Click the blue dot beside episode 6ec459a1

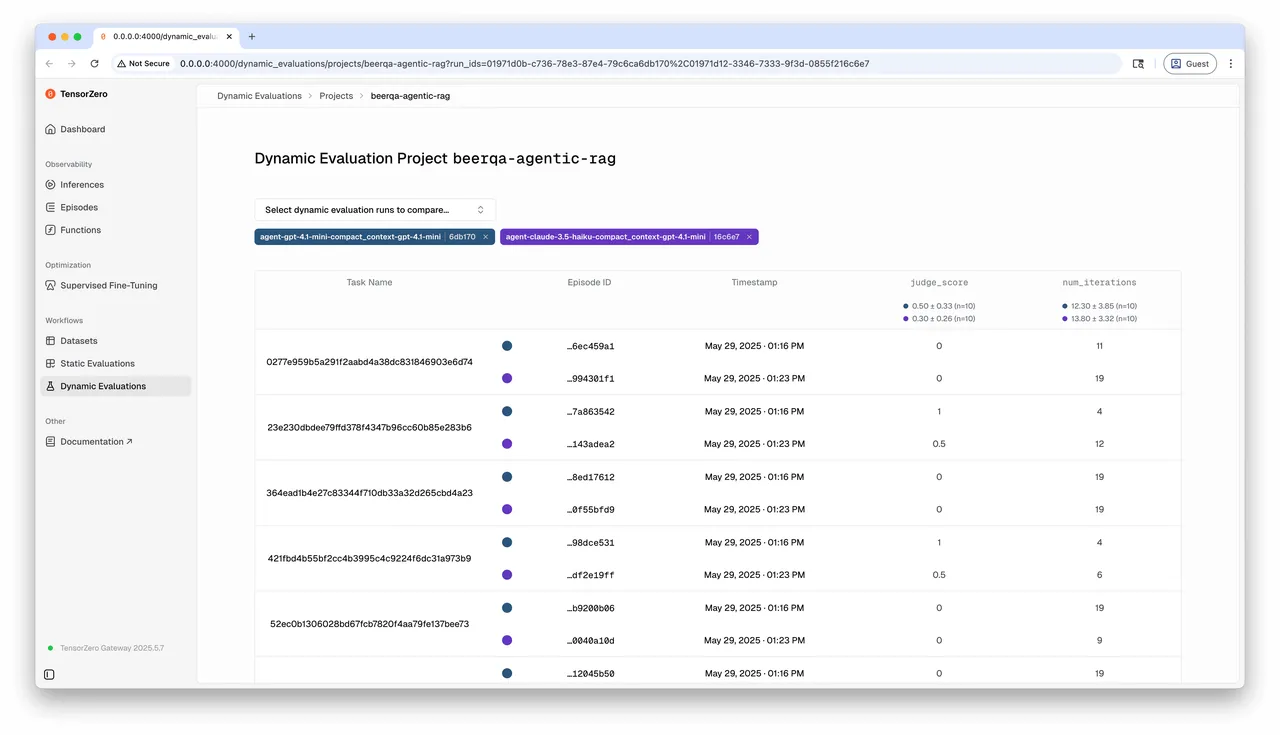click(507, 346)
